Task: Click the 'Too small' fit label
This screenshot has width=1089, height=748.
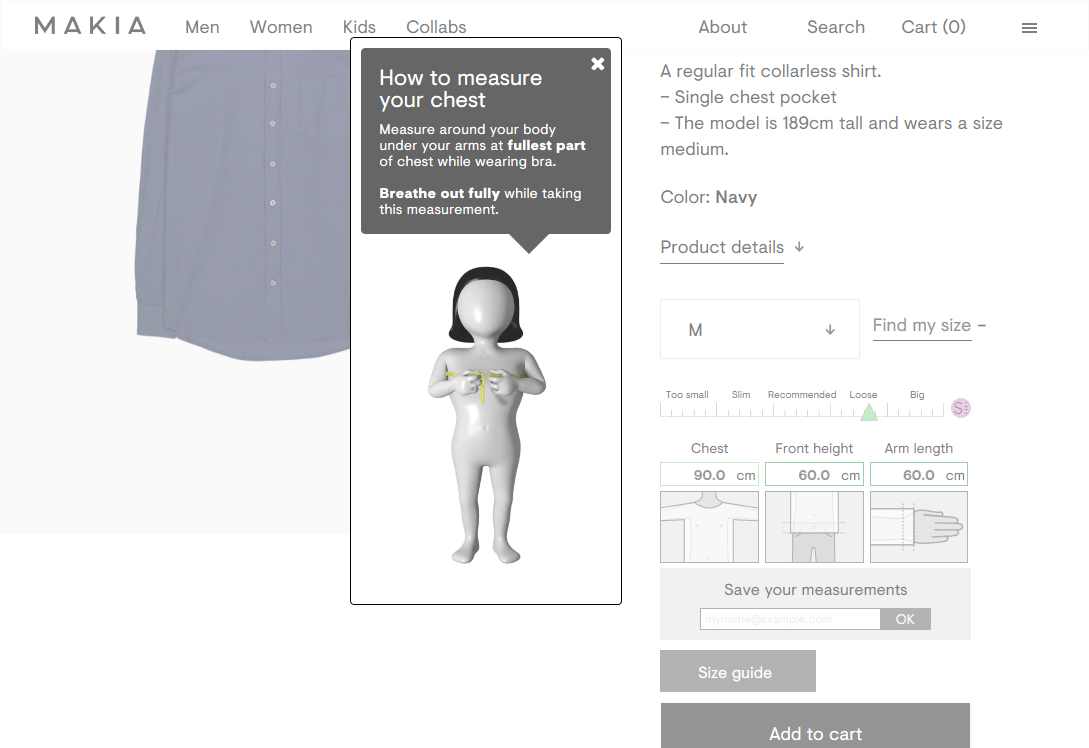Action: 687,394
